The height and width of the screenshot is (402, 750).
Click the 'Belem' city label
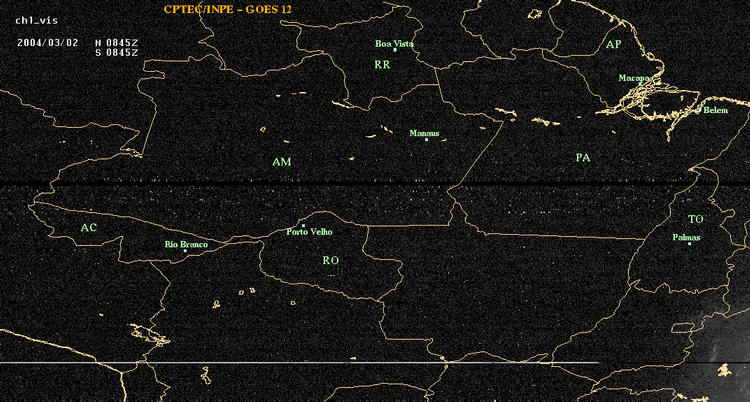[716, 111]
